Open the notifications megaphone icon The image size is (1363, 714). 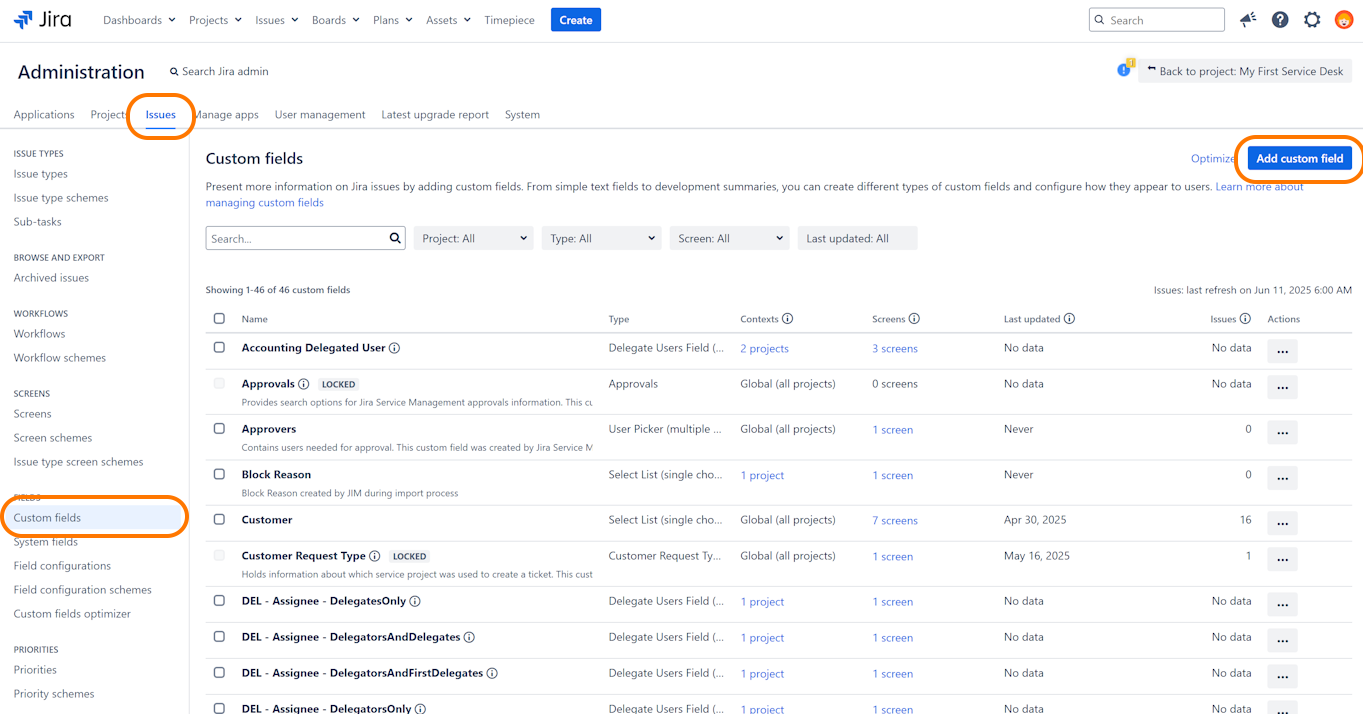[1247, 20]
